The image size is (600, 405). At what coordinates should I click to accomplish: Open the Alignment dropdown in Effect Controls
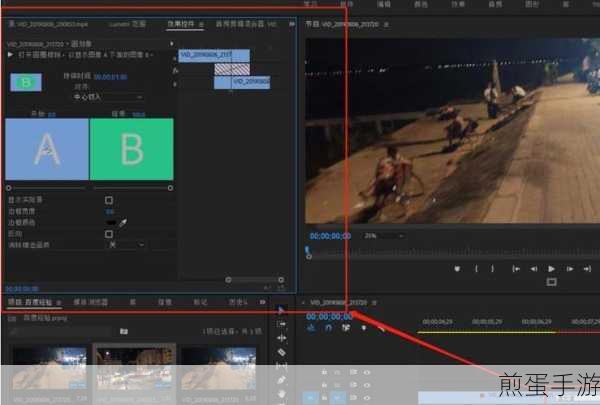pos(108,97)
